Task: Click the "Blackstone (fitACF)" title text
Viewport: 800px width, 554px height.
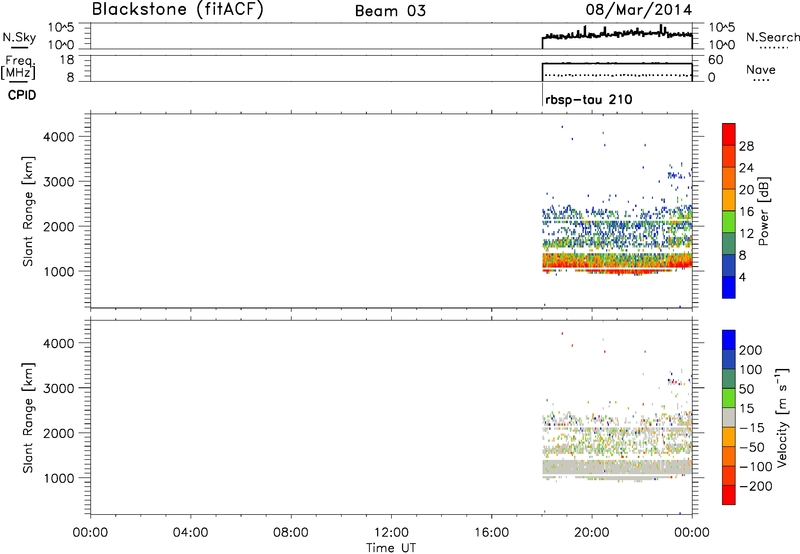Action: tap(177, 9)
